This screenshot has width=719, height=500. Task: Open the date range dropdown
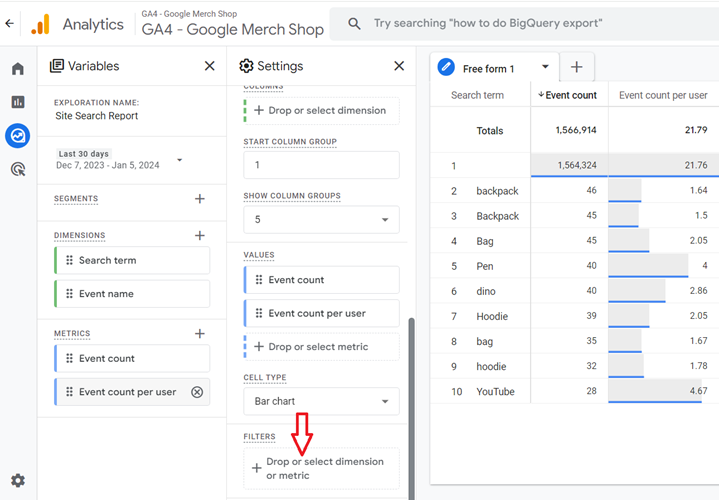pyautogui.click(x=179, y=160)
